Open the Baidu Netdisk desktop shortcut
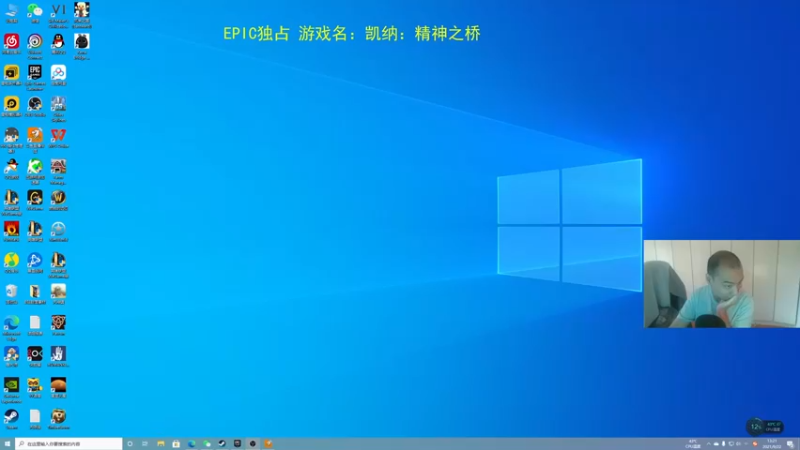 coord(58,75)
